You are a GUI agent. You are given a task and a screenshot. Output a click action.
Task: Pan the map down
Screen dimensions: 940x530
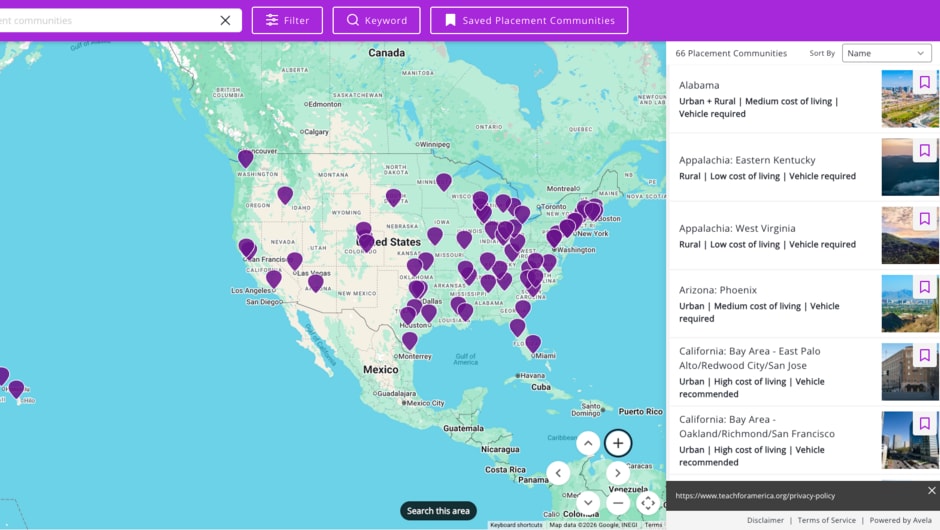tap(588, 502)
